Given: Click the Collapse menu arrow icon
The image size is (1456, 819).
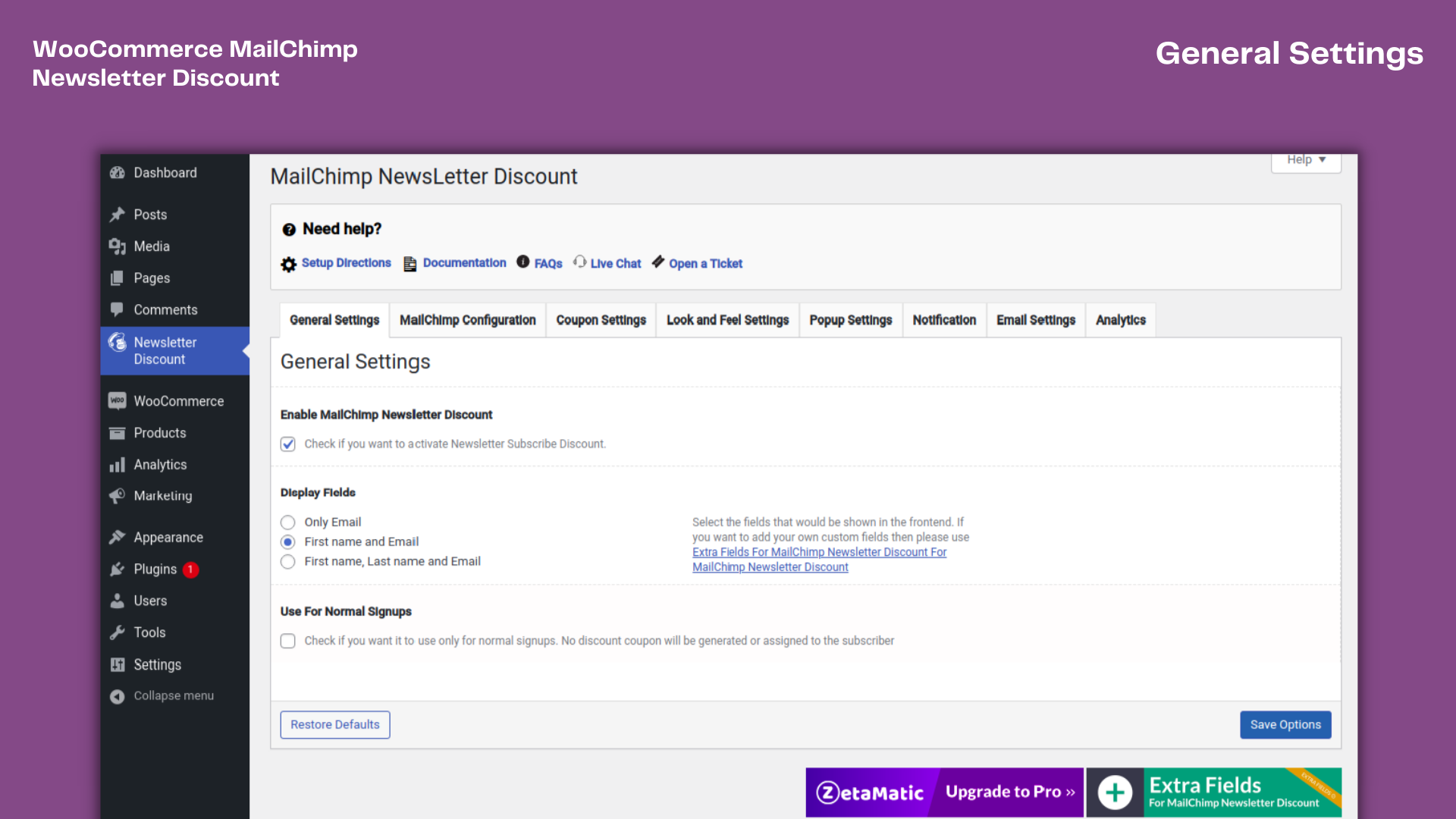Looking at the screenshot, I should (117, 696).
